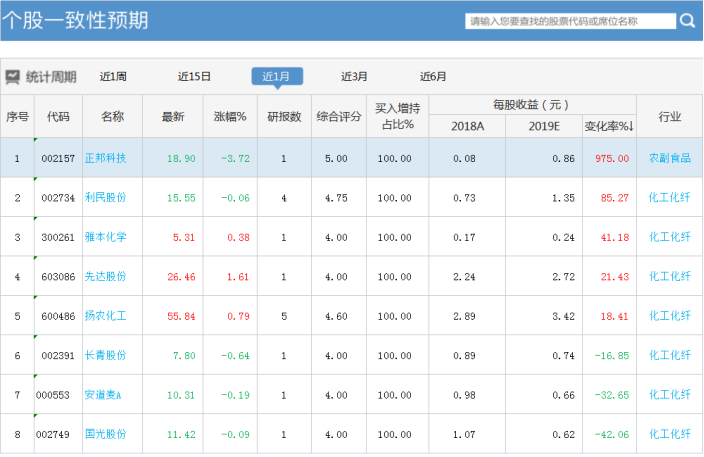Switch to the 近6月 period tab
This screenshot has width=704, height=457.
click(433, 76)
